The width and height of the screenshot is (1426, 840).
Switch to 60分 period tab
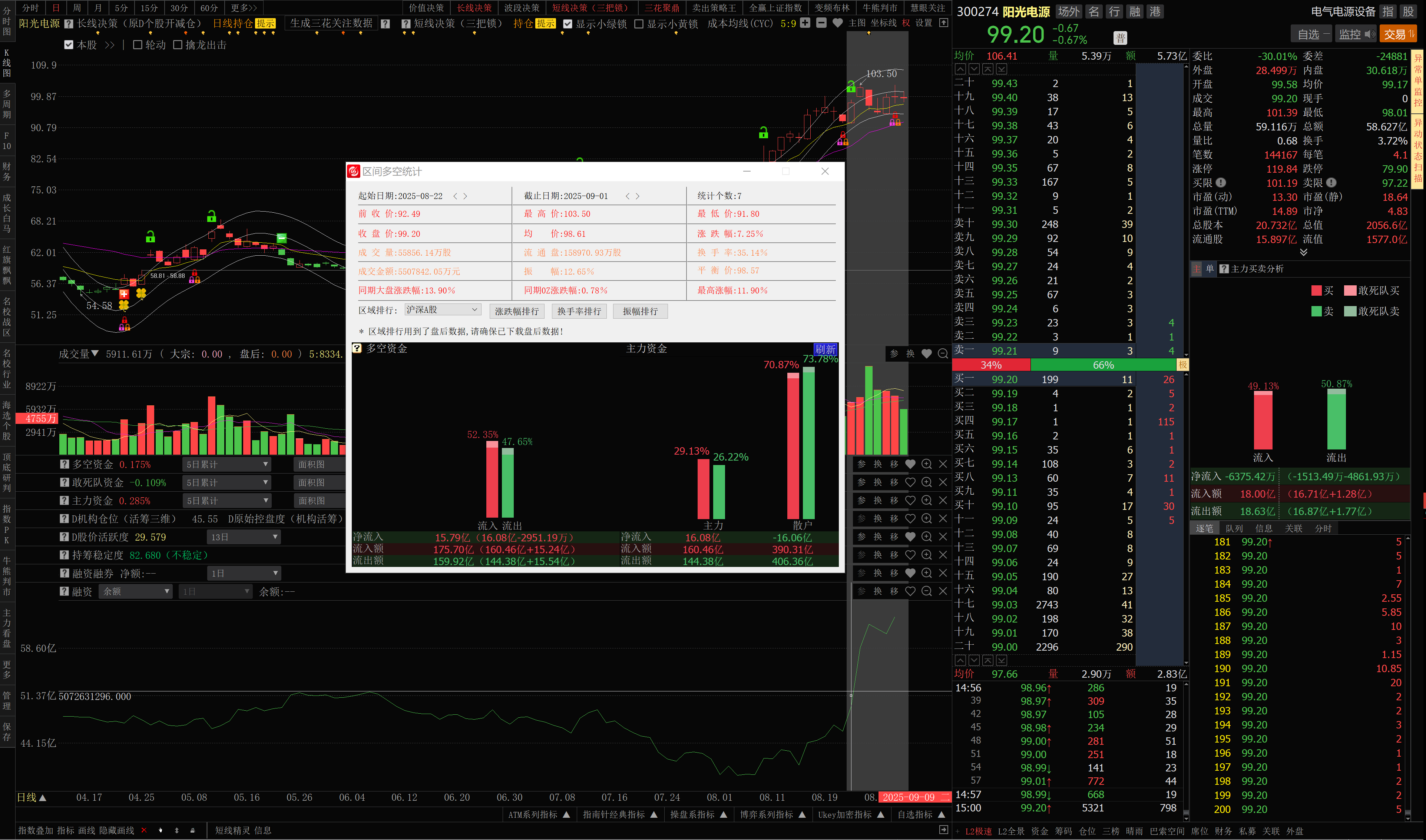click(209, 8)
